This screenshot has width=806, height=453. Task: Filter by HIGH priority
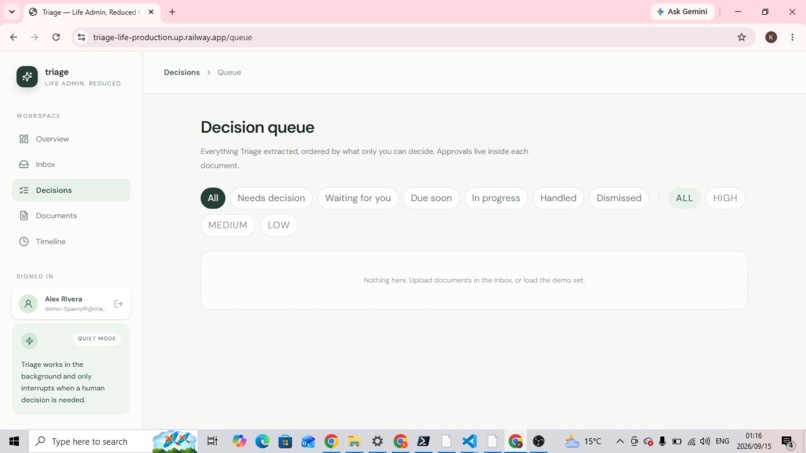[725, 198]
